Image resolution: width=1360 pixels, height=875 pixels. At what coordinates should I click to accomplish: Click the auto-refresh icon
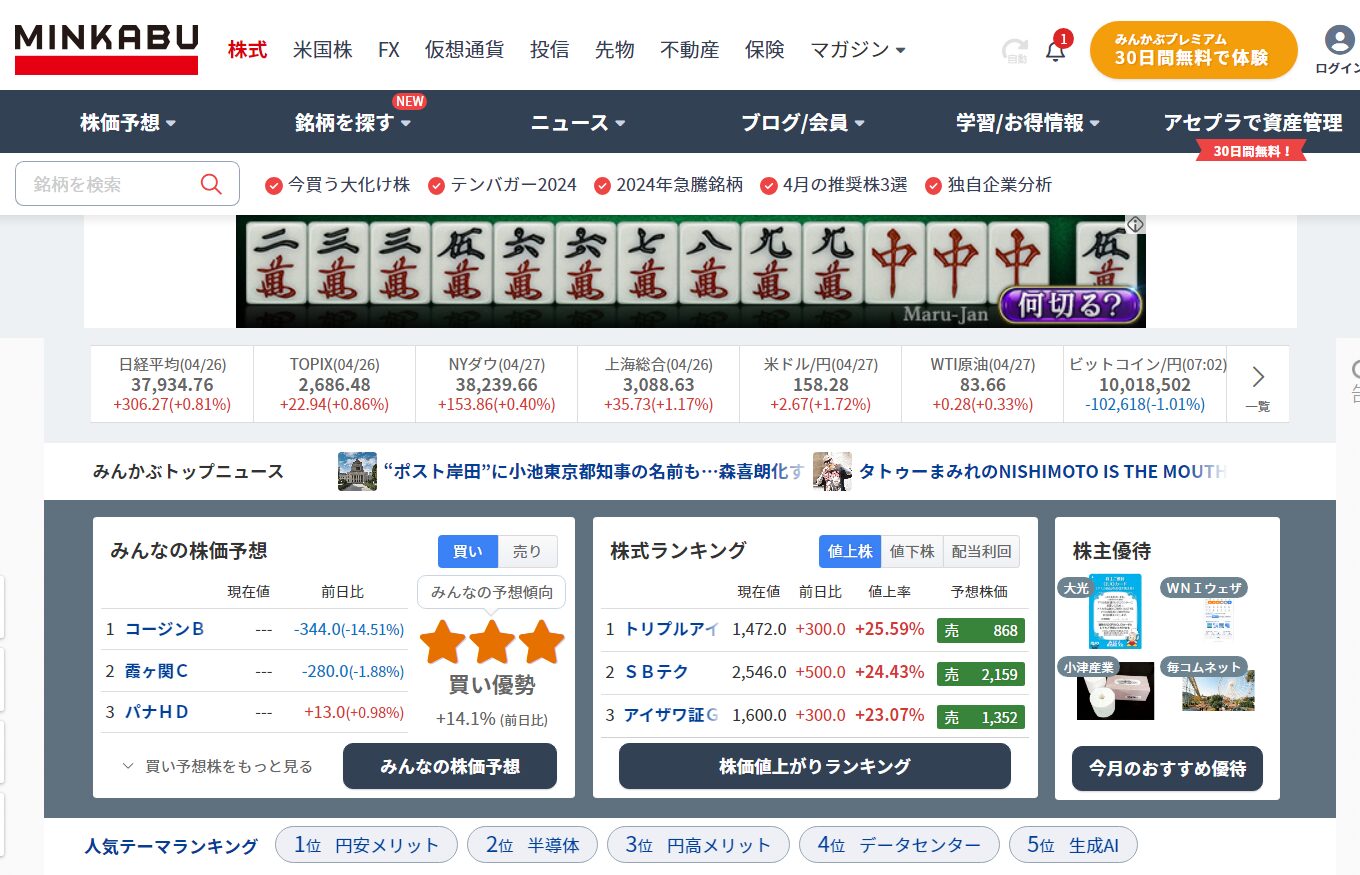[1015, 51]
